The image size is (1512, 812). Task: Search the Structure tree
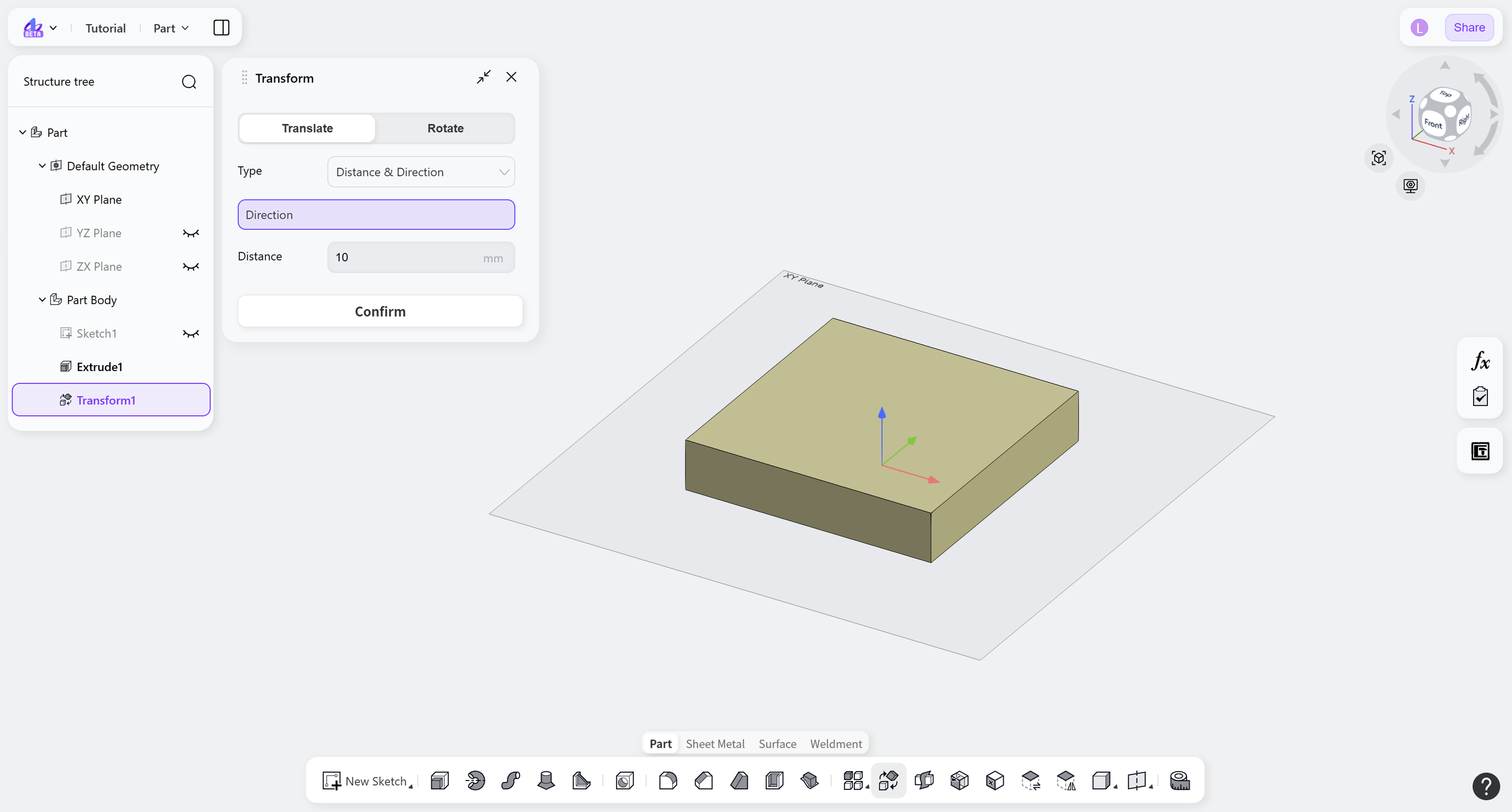pyautogui.click(x=189, y=82)
